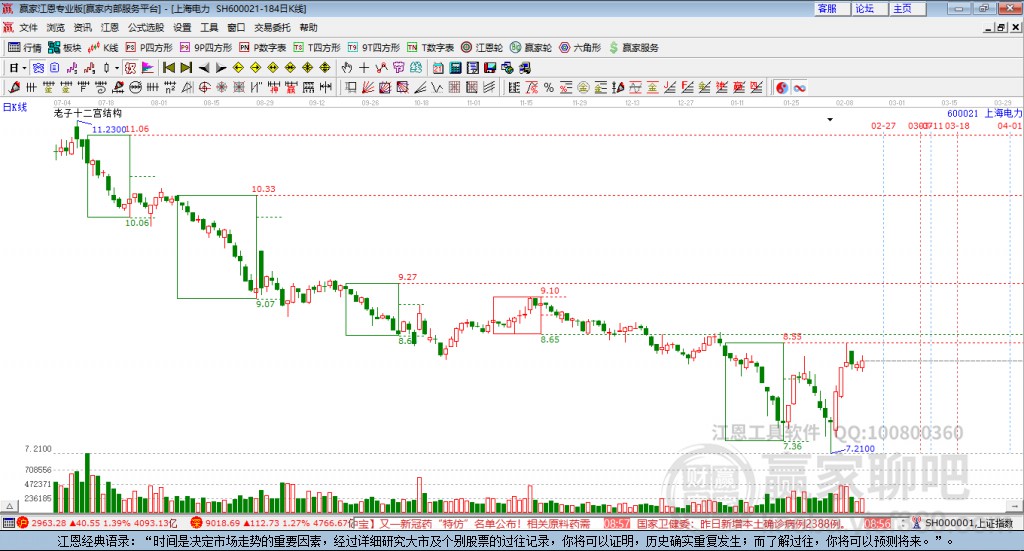The image size is (1024, 551).
Task: Switch to the K线 candlestick chart
Action: click(103, 48)
